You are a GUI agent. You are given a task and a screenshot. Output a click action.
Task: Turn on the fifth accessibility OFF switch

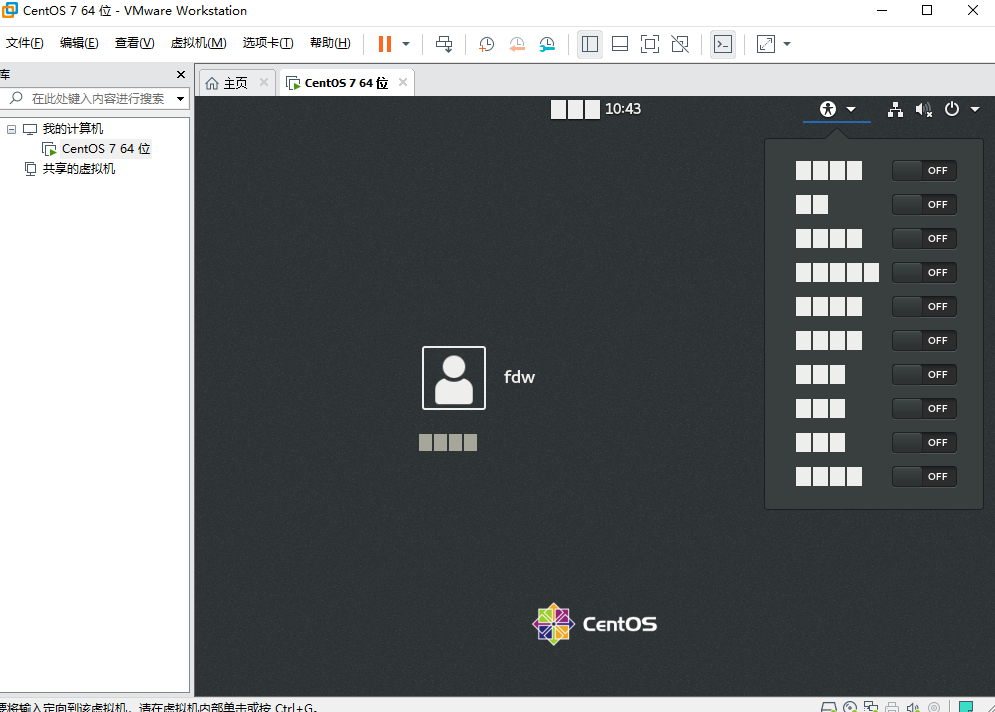coord(923,306)
